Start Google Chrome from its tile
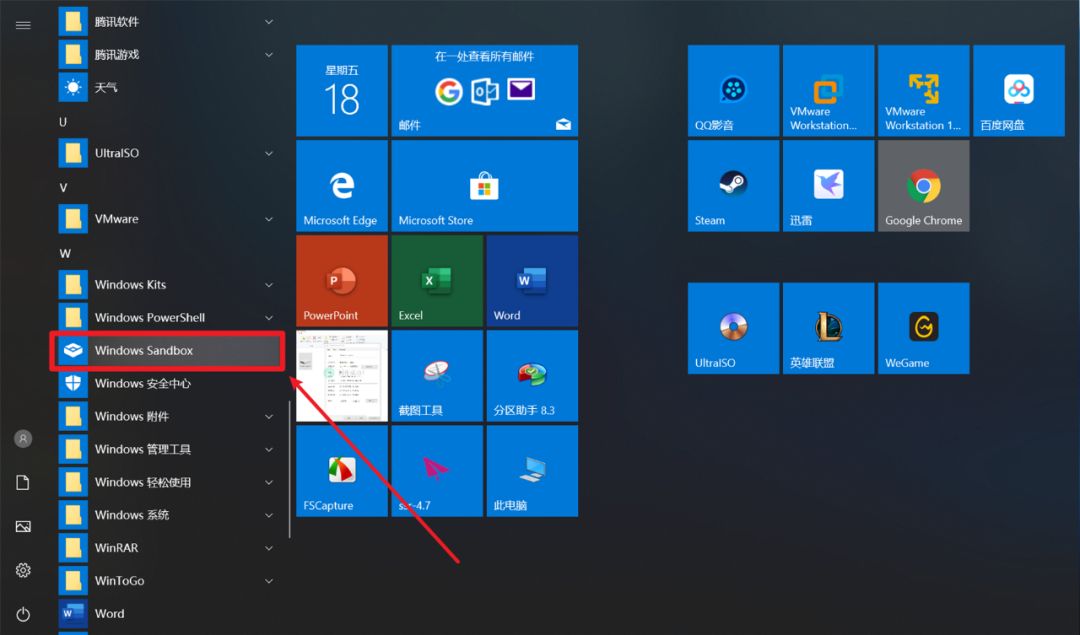The height and width of the screenshot is (635, 1080). (x=923, y=185)
